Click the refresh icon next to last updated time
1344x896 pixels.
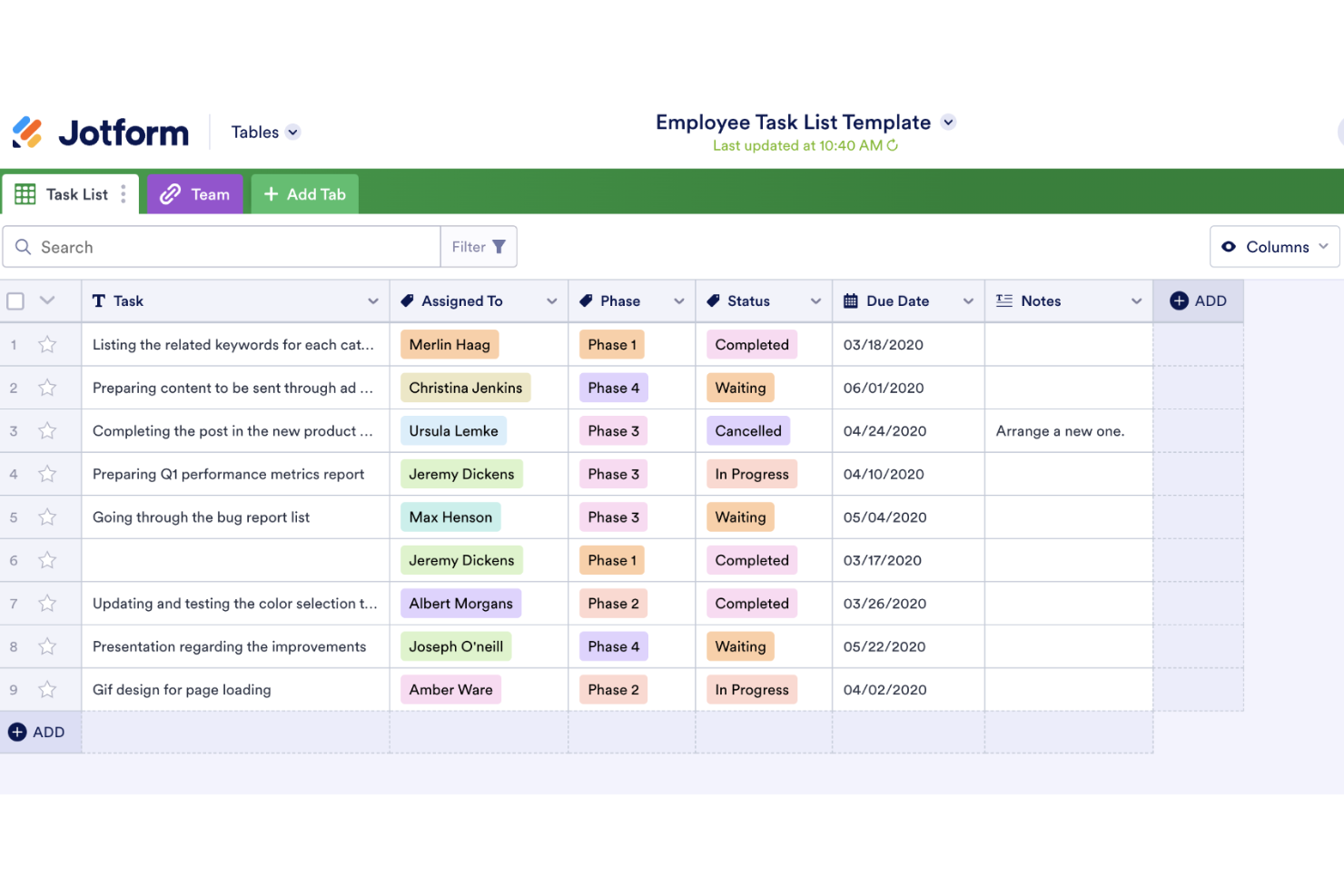(892, 145)
